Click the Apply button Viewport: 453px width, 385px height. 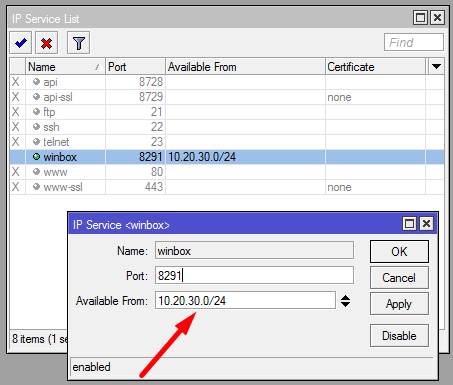(399, 304)
